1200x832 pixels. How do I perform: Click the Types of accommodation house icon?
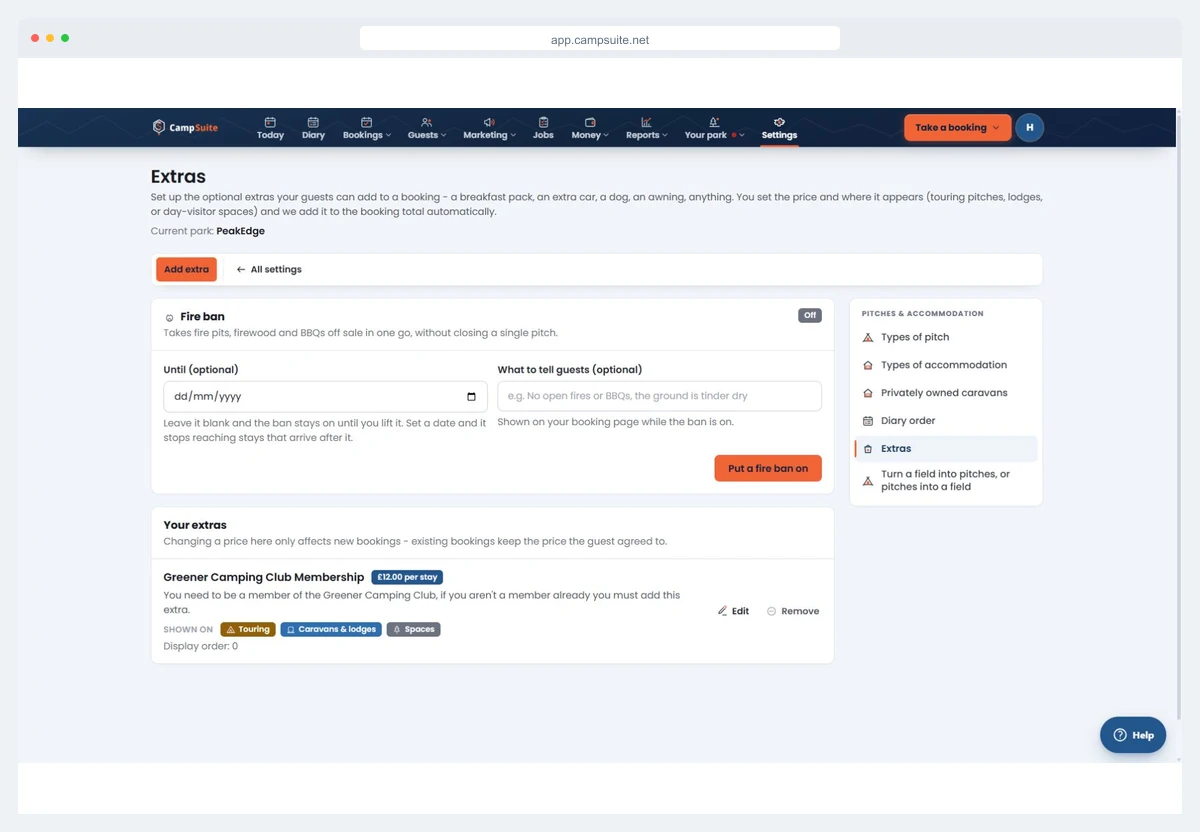coord(868,365)
